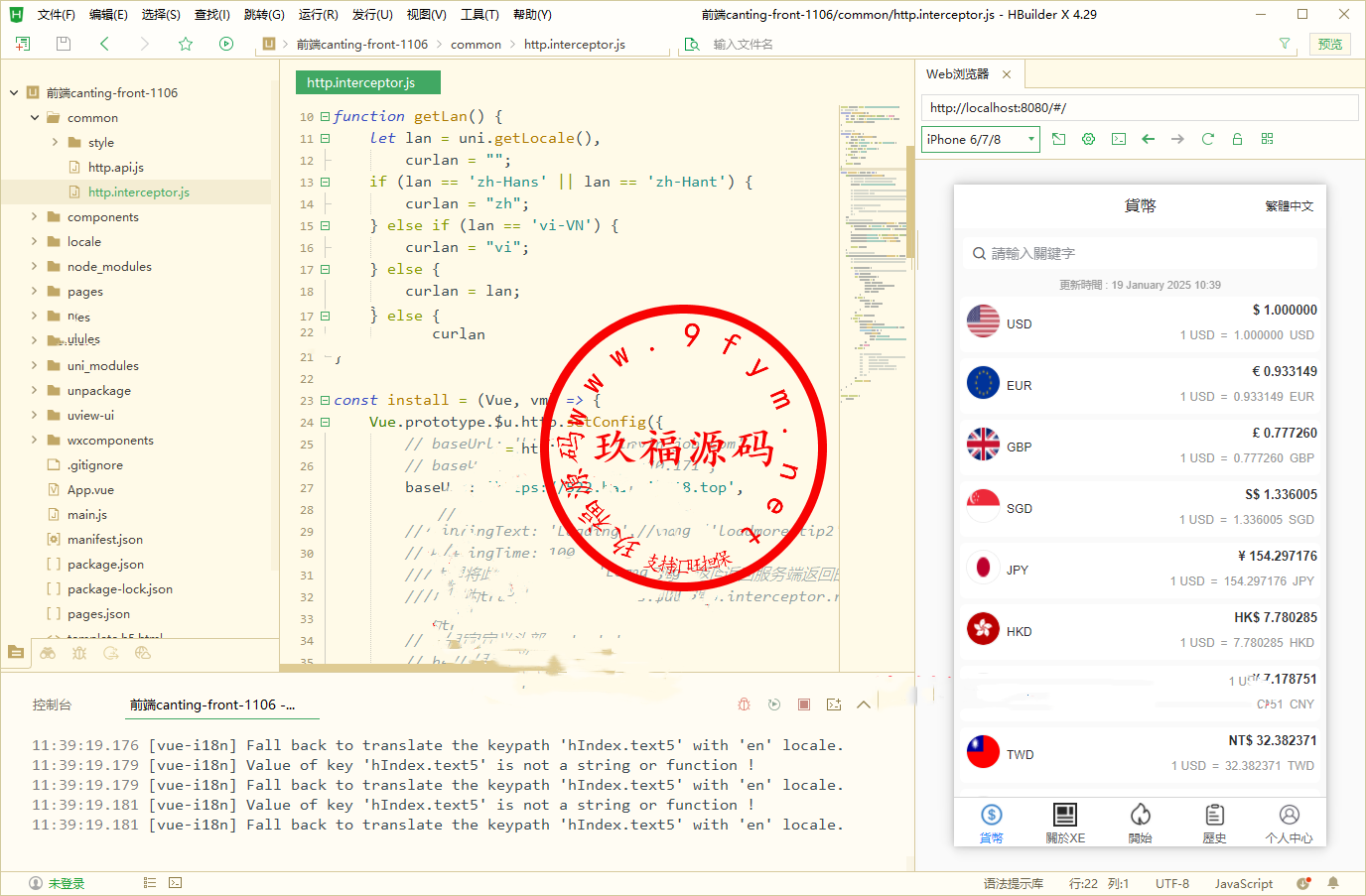Open browser devtools console icon
The width and height of the screenshot is (1366, 896).
(x=1119, y=139)
